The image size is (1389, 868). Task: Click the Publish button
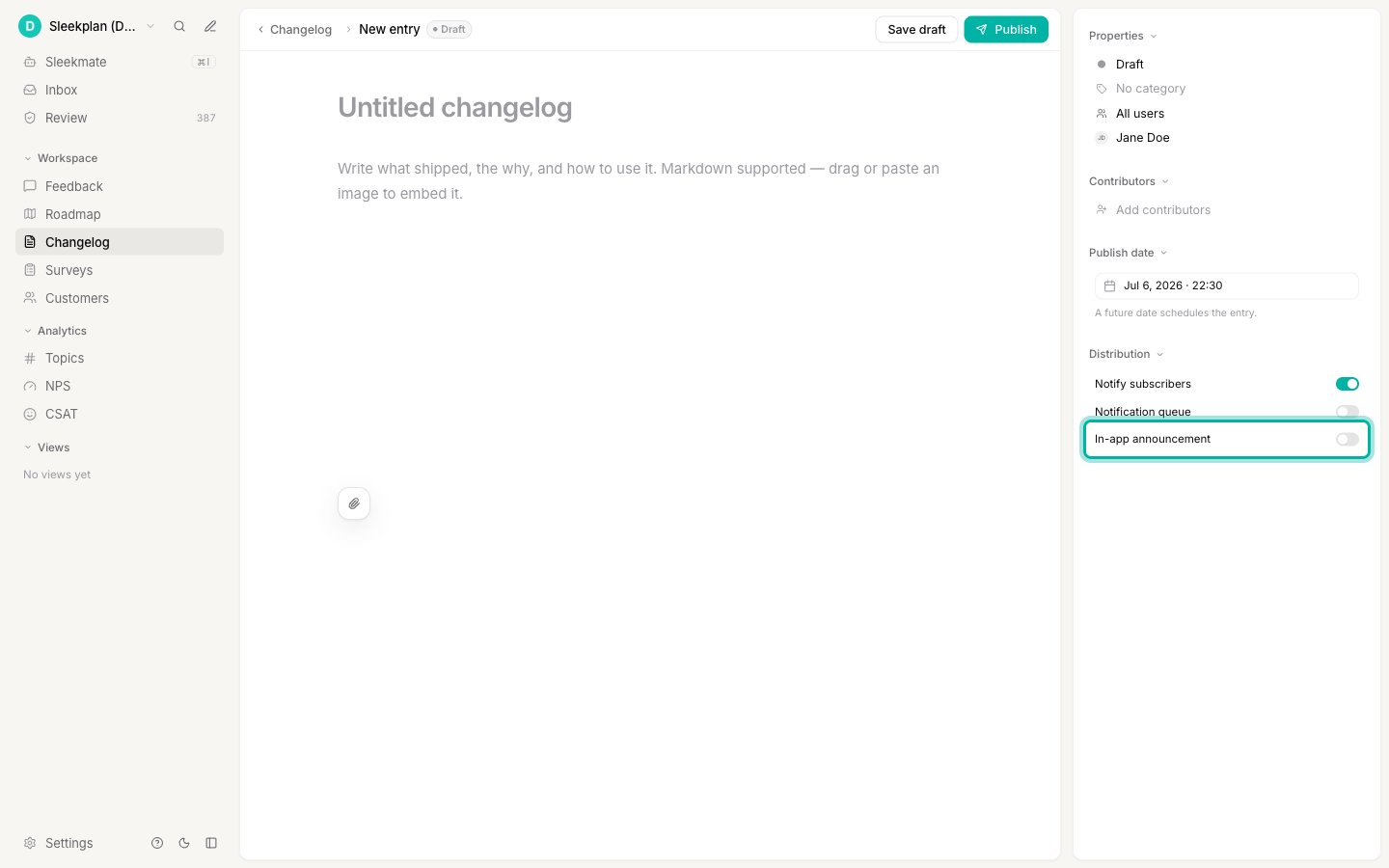tap(1006, 30)
